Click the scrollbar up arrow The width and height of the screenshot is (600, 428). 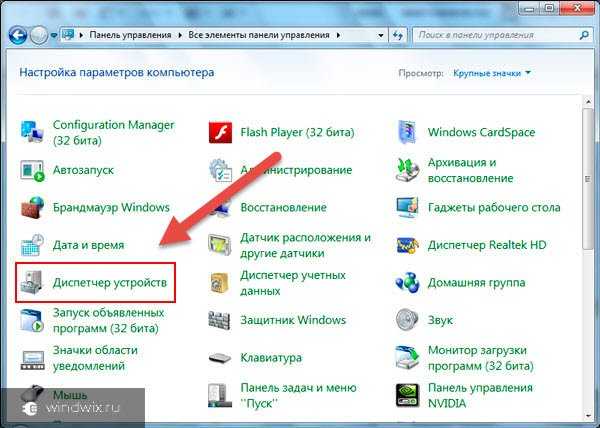coord(588,101)
